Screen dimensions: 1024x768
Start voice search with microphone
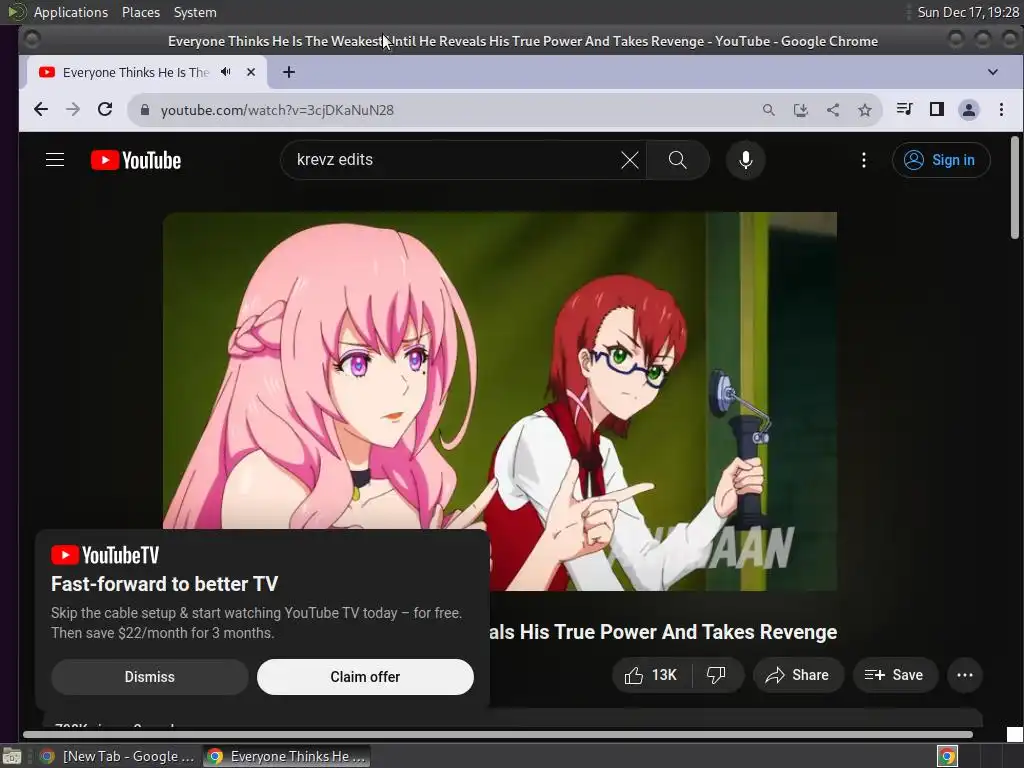[x=745, y=160]
